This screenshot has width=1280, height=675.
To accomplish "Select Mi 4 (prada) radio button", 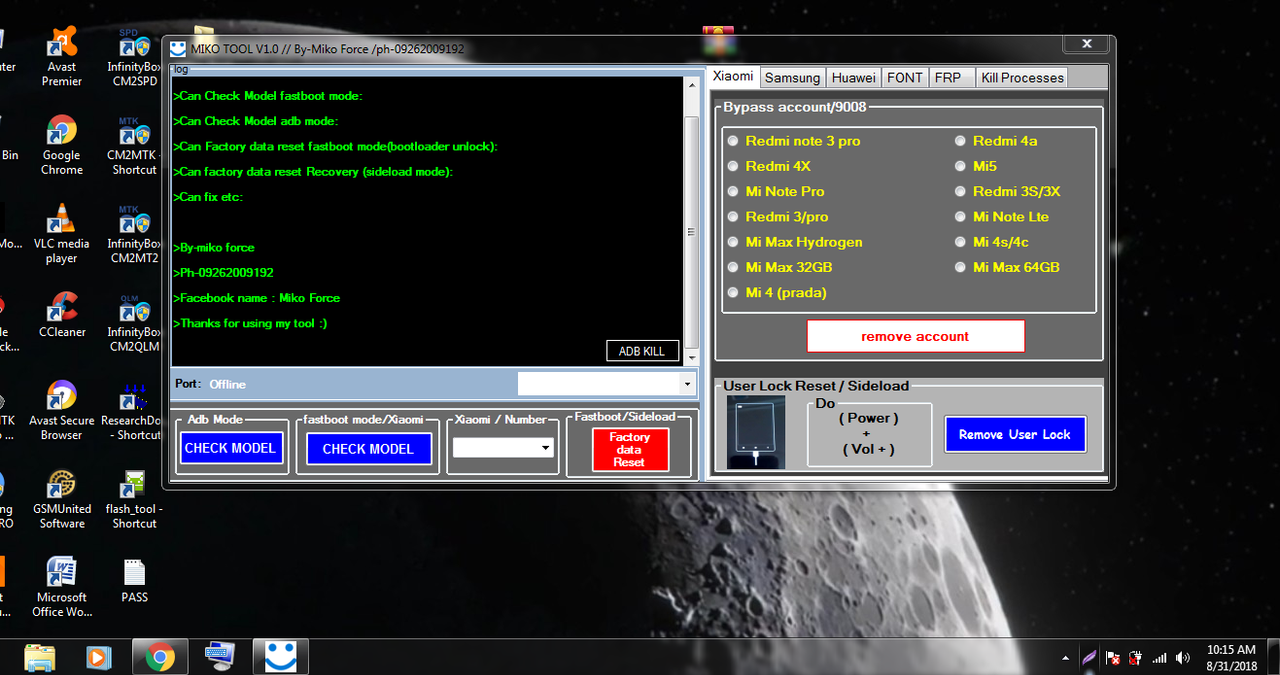I will coord(734,293).
